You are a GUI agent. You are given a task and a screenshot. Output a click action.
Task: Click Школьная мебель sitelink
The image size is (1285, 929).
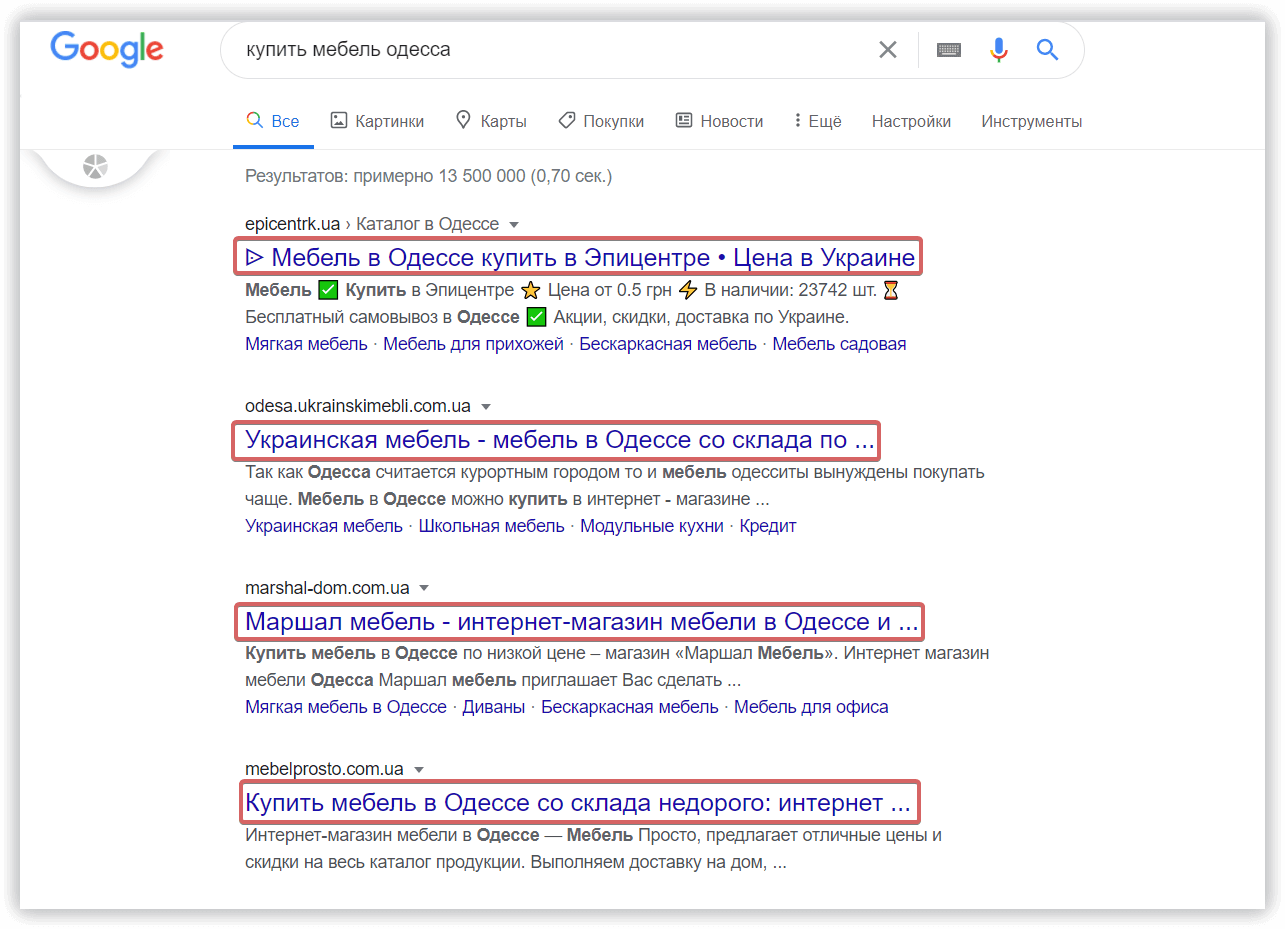point(491,526)
